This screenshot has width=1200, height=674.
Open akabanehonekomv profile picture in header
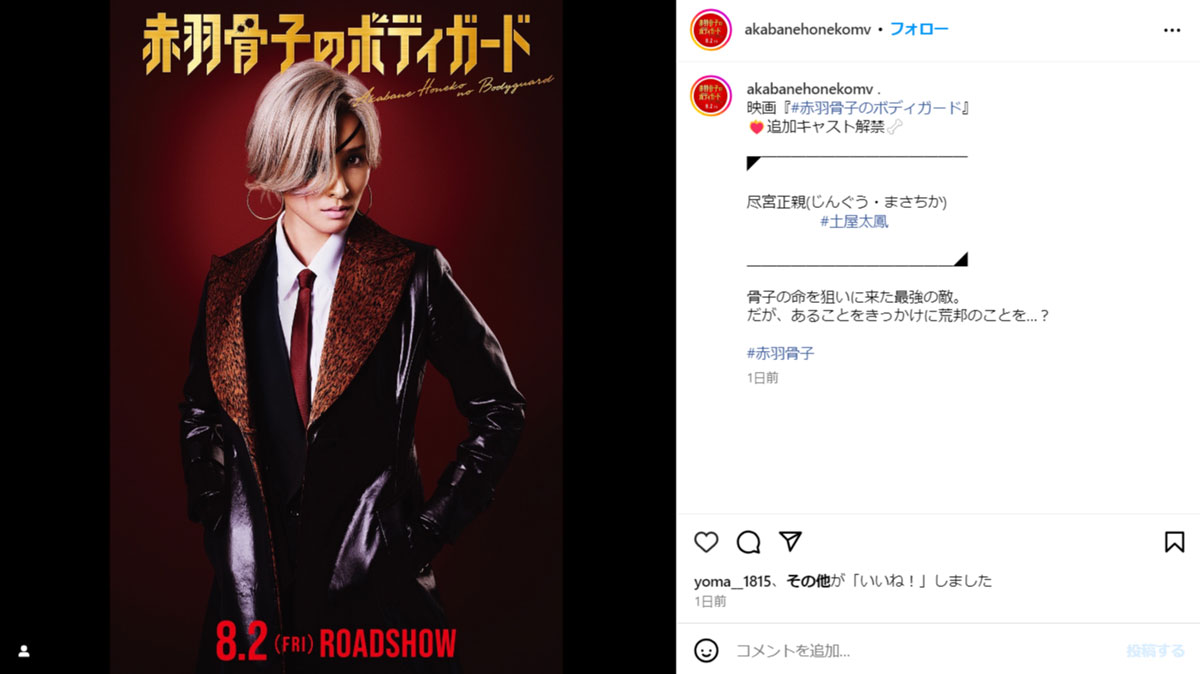tap(711, 30)
